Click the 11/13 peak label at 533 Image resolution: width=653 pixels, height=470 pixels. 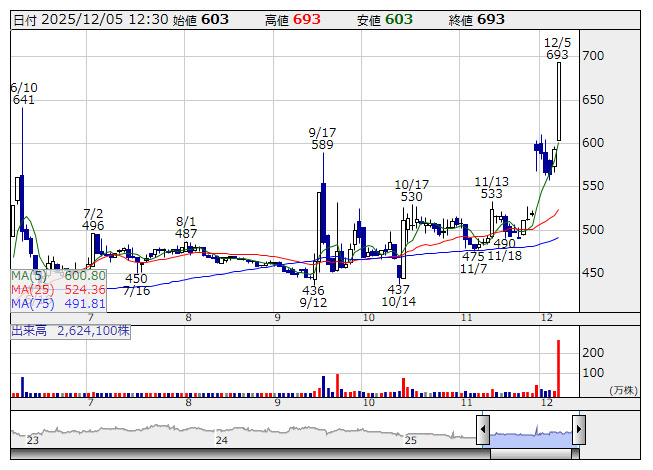click(491, 187)
